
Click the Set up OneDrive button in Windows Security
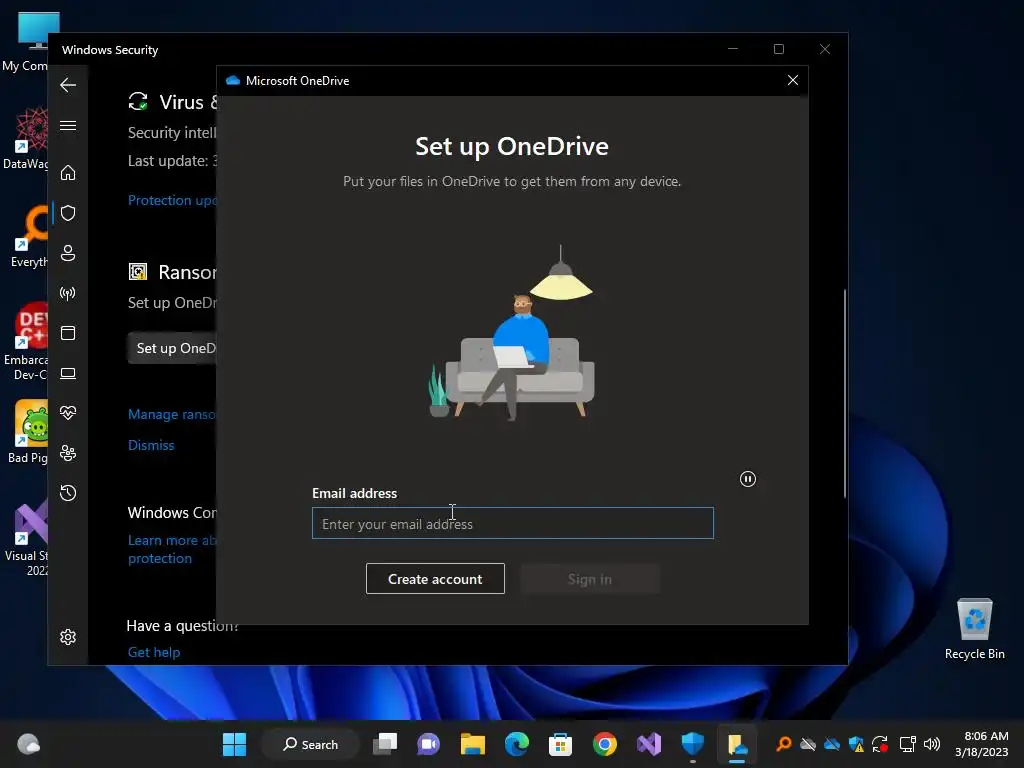tap(172, 348)
